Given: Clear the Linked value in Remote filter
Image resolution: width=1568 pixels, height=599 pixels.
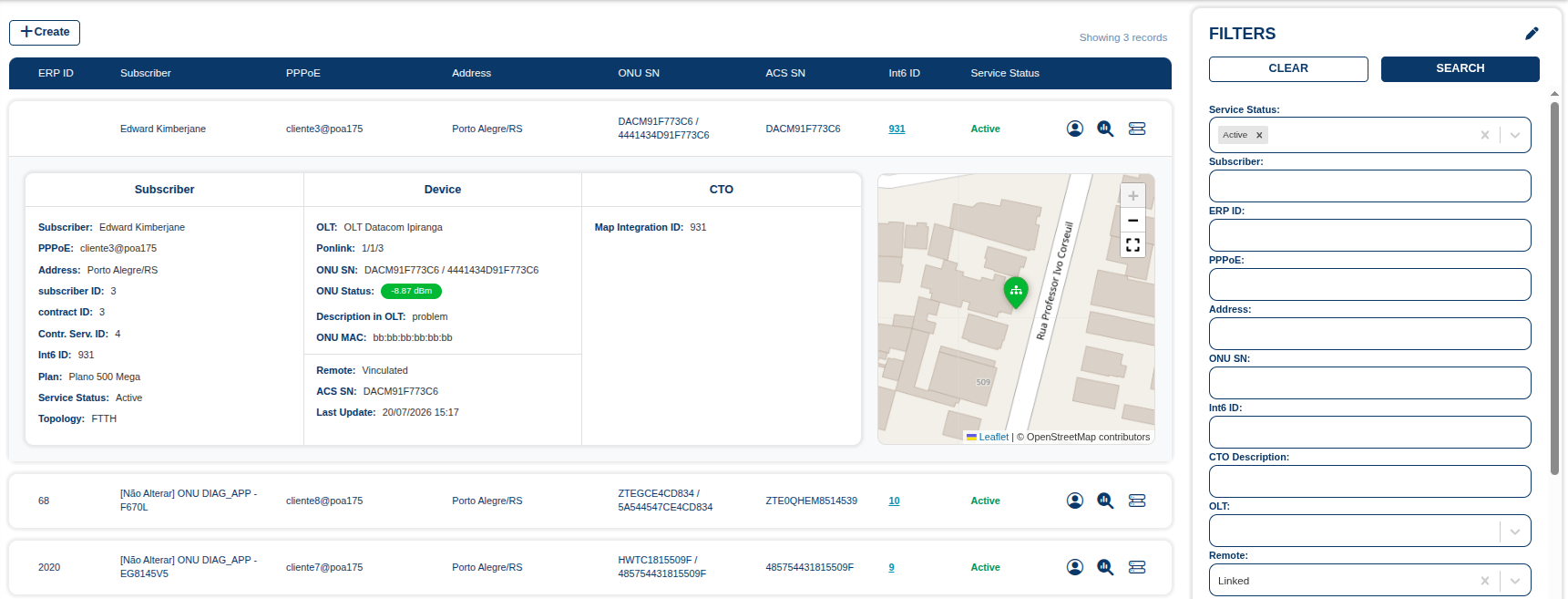Looking at the screenshot, I should click(1485, 581).
